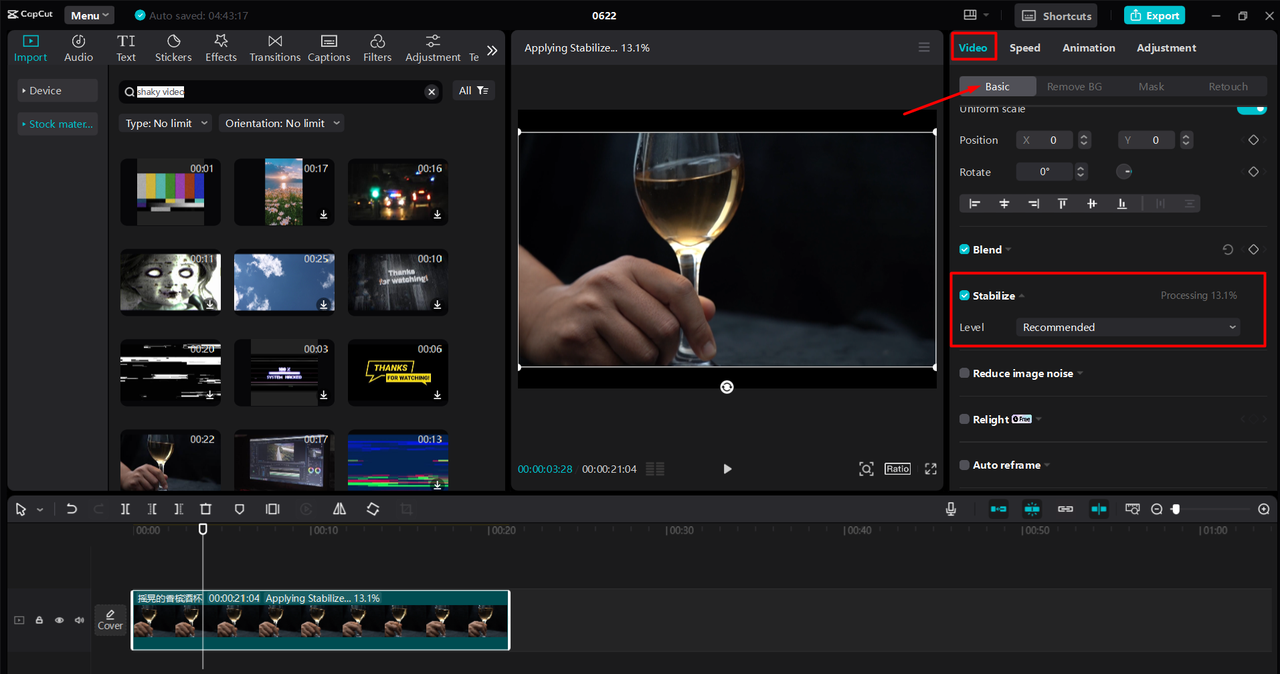Clear the search field text
Screen dimensions: 1280x674
[432, 92]
